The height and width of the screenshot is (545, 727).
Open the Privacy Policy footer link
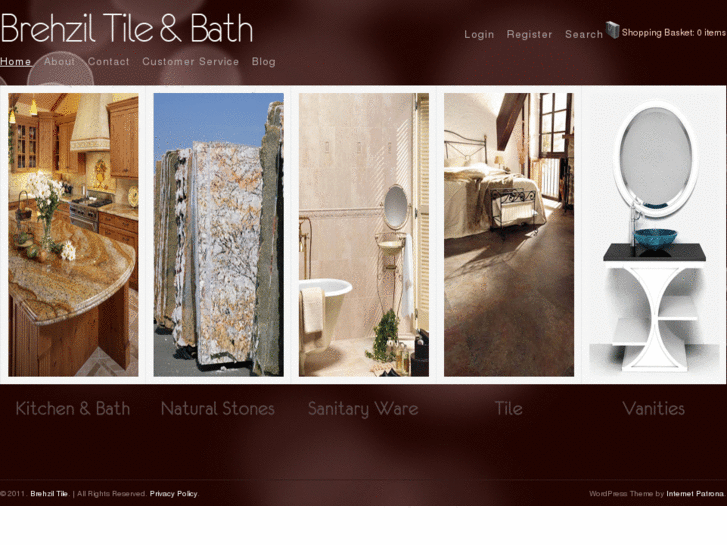click(173, 494)
